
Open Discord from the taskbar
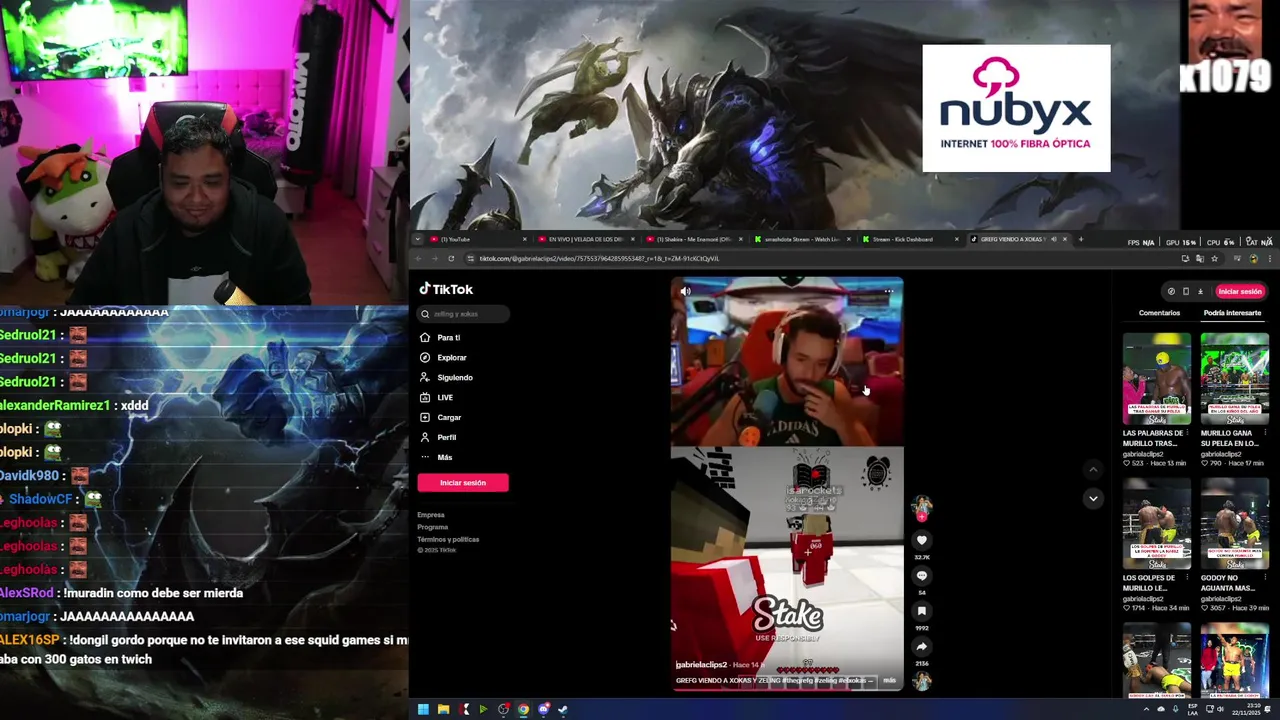click(543, 709)
